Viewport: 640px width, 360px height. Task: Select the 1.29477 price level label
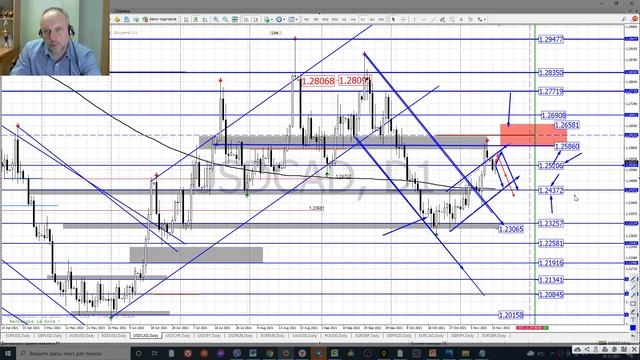point(551,40)
